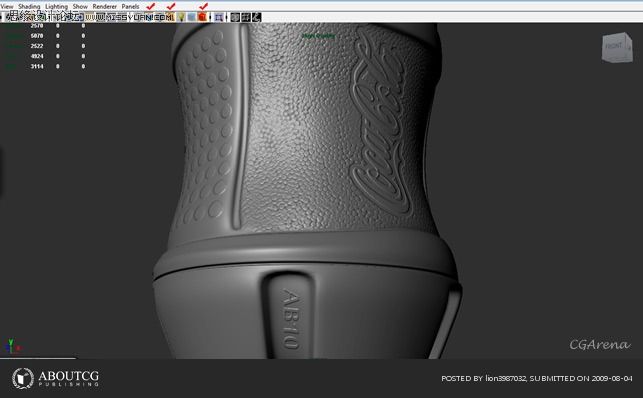Click the first dark panel toolbar icon
Image resolution: width=643 pixels, height=398 pixels.
[x=235, y=17]
